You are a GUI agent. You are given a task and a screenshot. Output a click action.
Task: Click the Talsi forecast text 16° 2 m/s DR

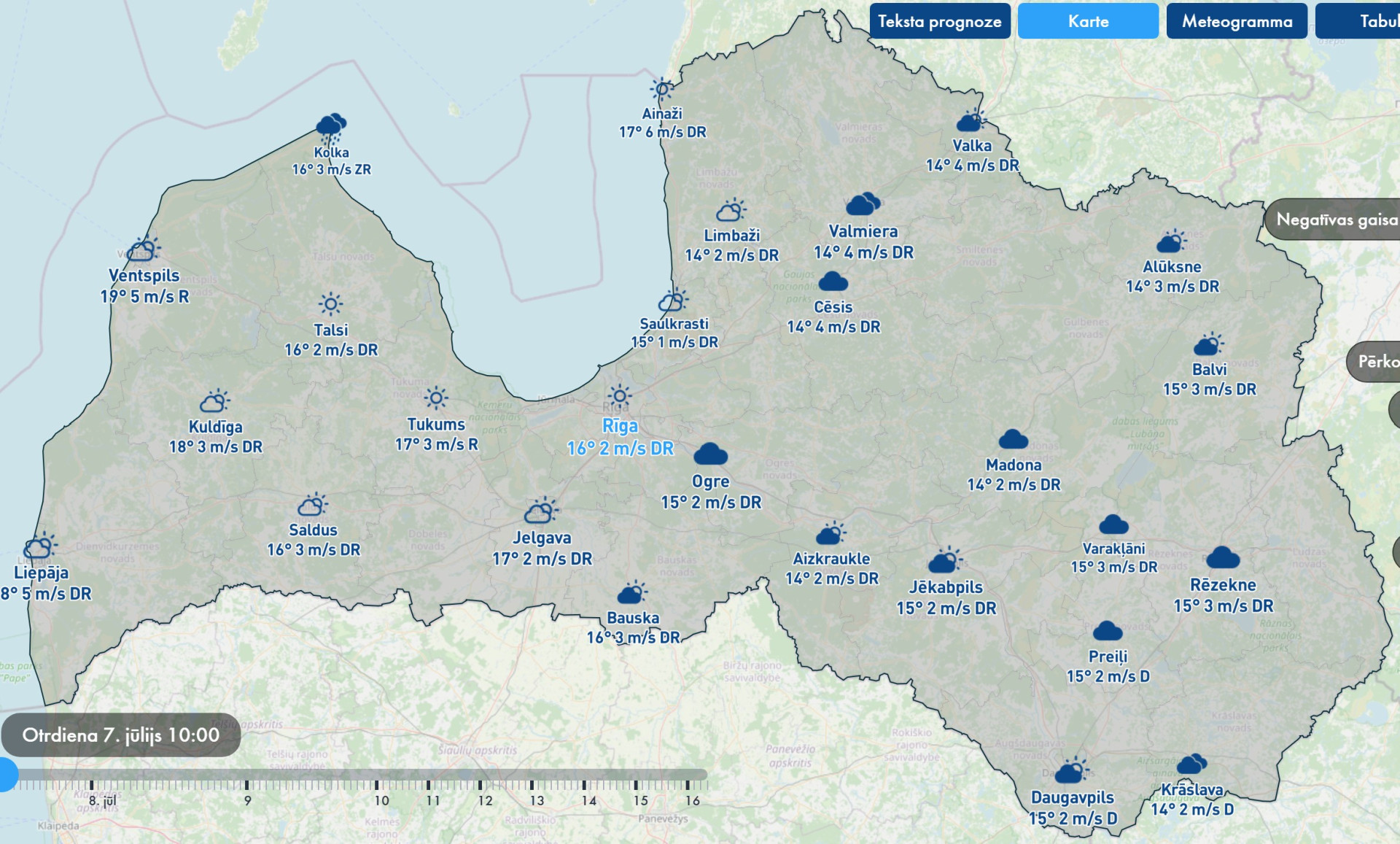[331, 350]
